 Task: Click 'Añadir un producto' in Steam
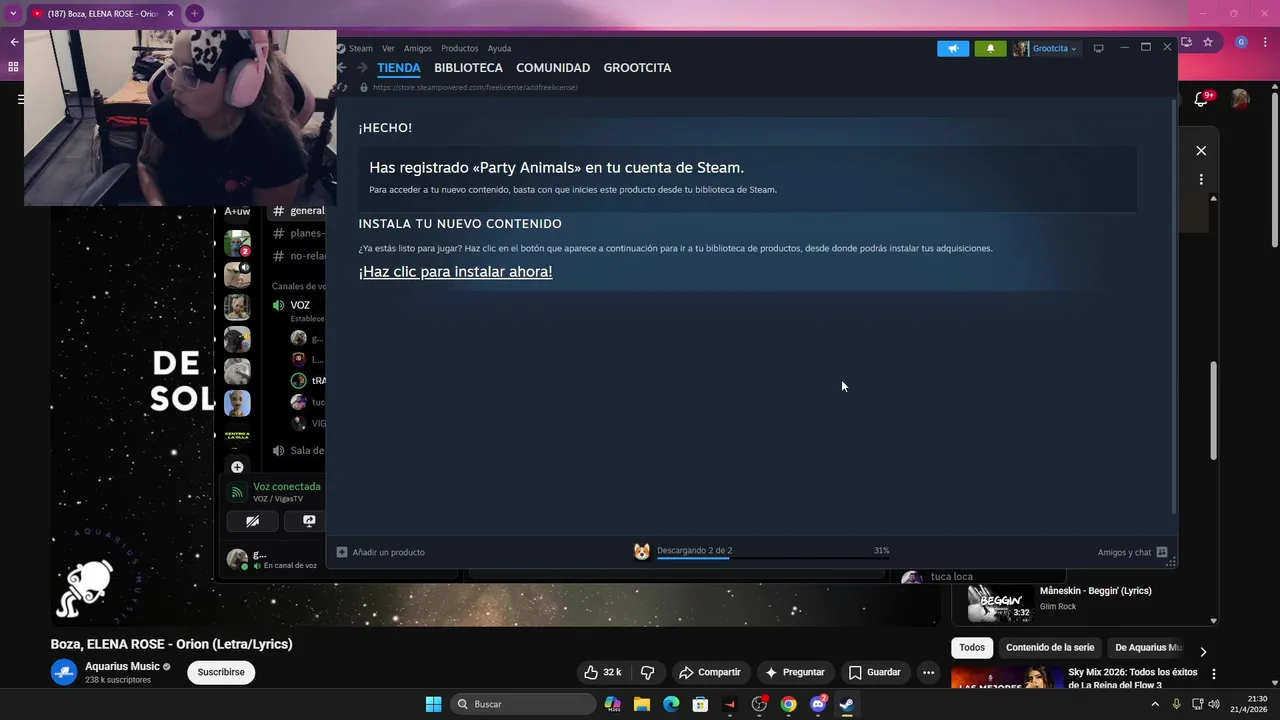tap(381, 552)
